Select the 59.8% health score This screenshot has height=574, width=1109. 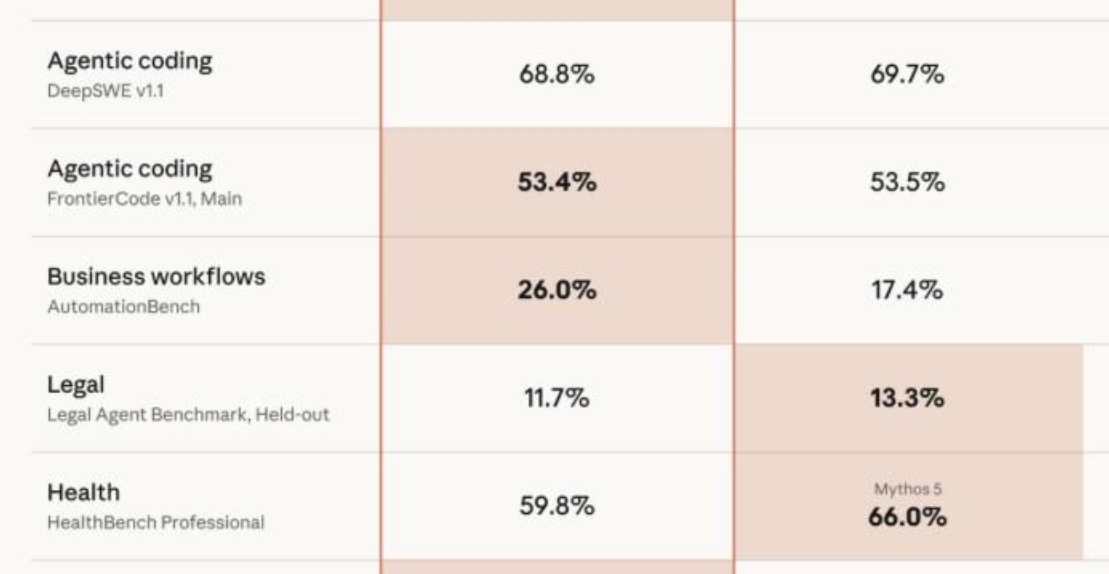(x=557, y=506)
